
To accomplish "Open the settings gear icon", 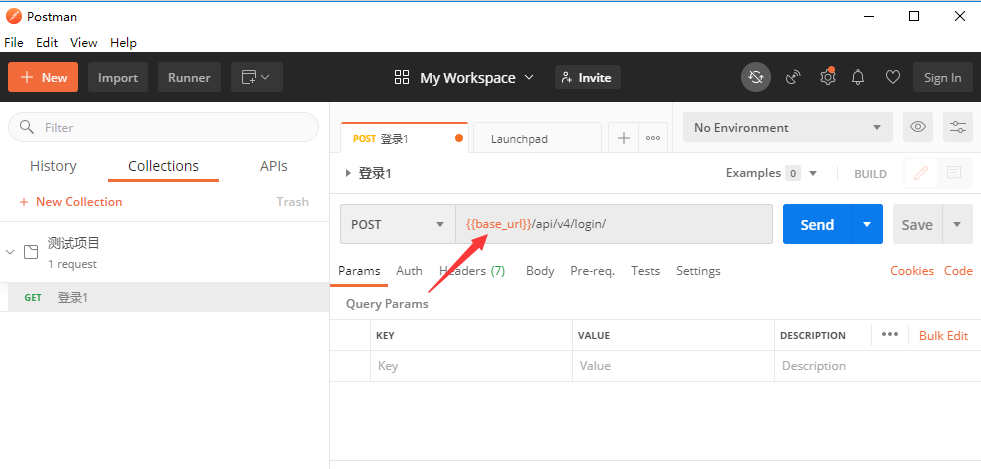I will [x=828, y=77].
